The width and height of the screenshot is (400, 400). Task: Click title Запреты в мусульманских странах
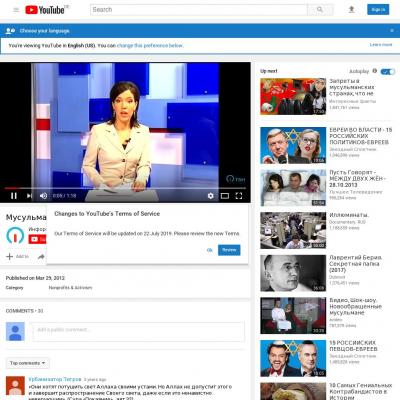(x=352, y=87)
